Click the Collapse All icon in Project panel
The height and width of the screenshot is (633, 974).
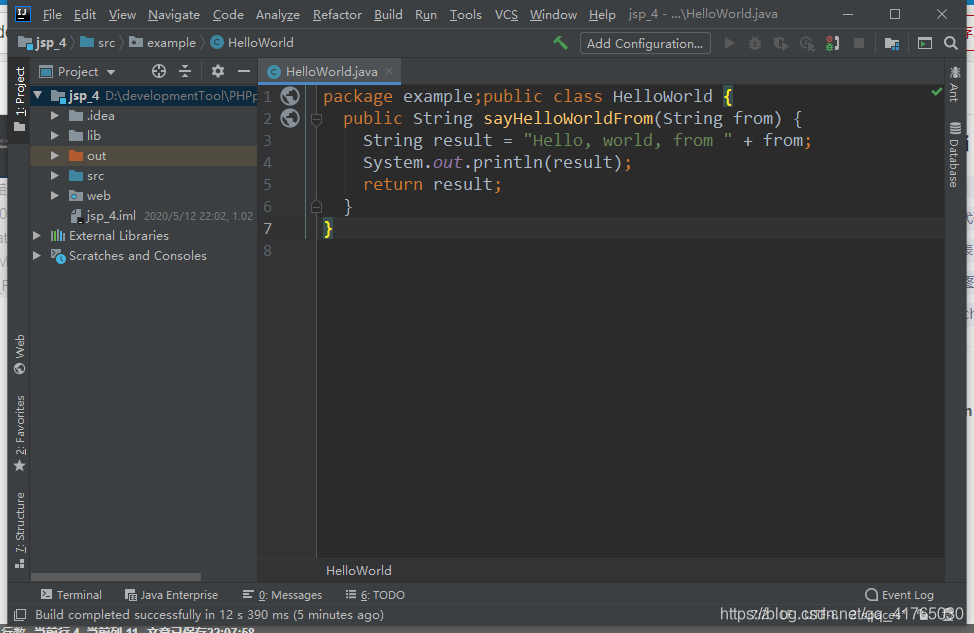pos(185,71)
